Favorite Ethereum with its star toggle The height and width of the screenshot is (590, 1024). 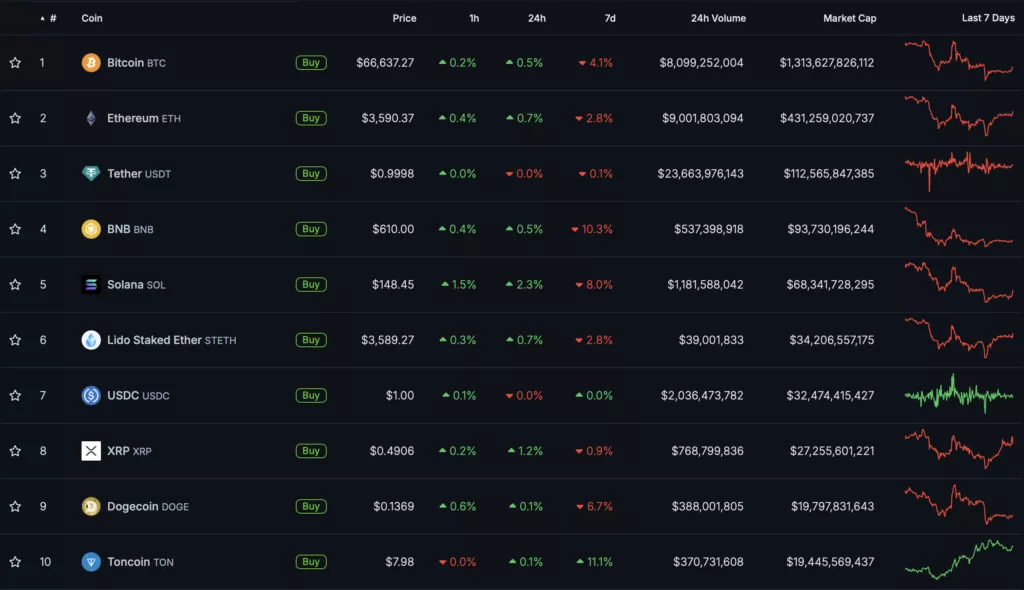tap(15, 118)
